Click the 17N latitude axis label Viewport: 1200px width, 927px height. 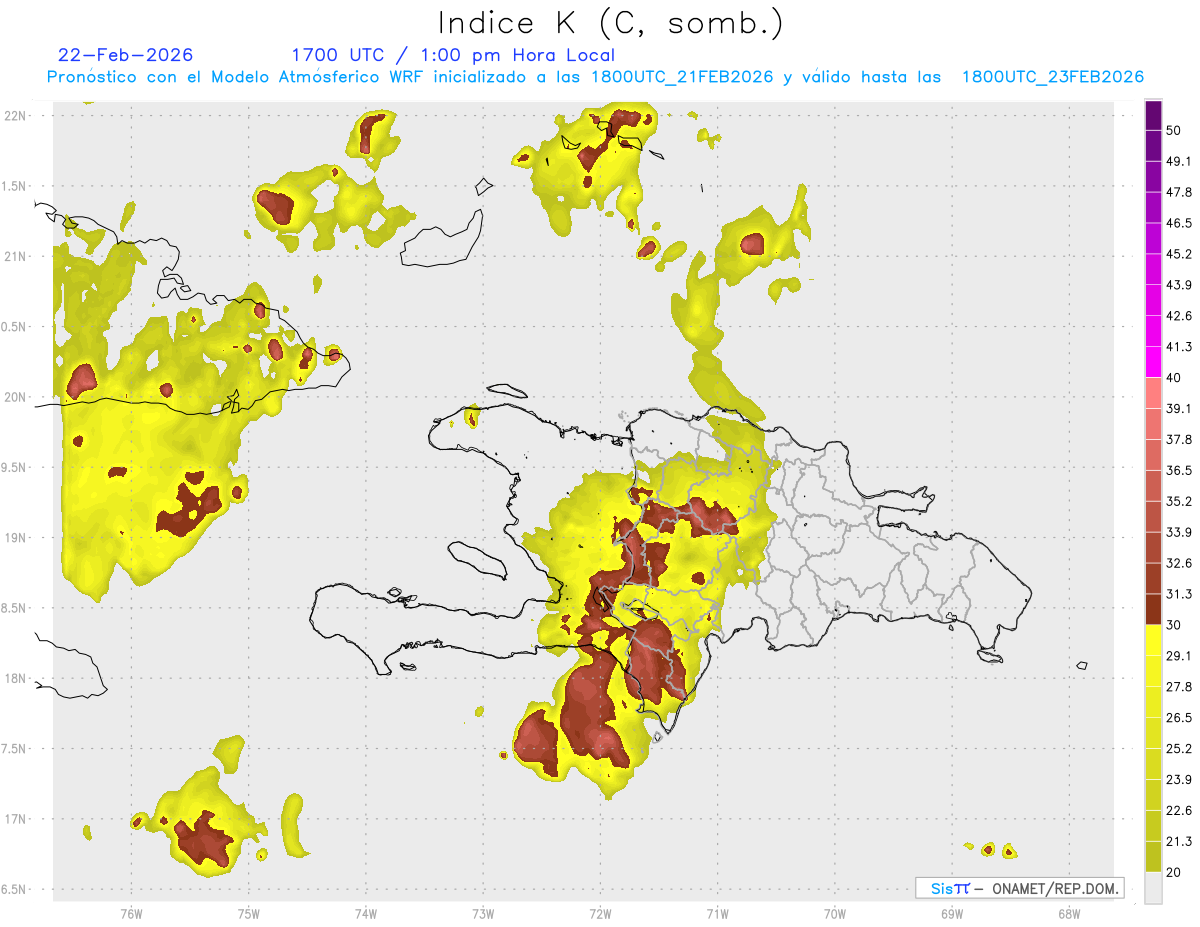[x=16, y=819]
